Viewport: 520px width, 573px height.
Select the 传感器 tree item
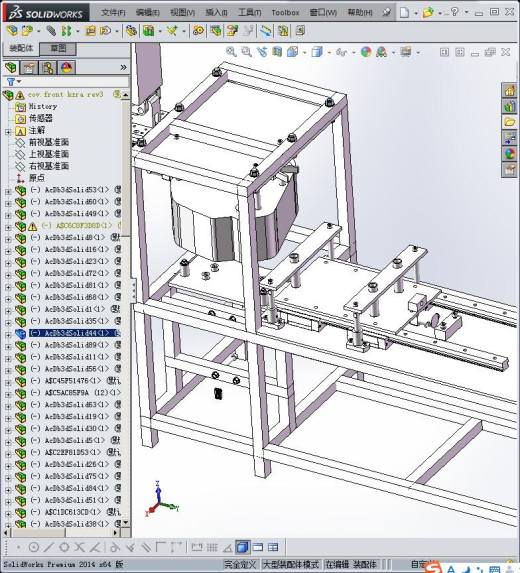pos(41,118)
